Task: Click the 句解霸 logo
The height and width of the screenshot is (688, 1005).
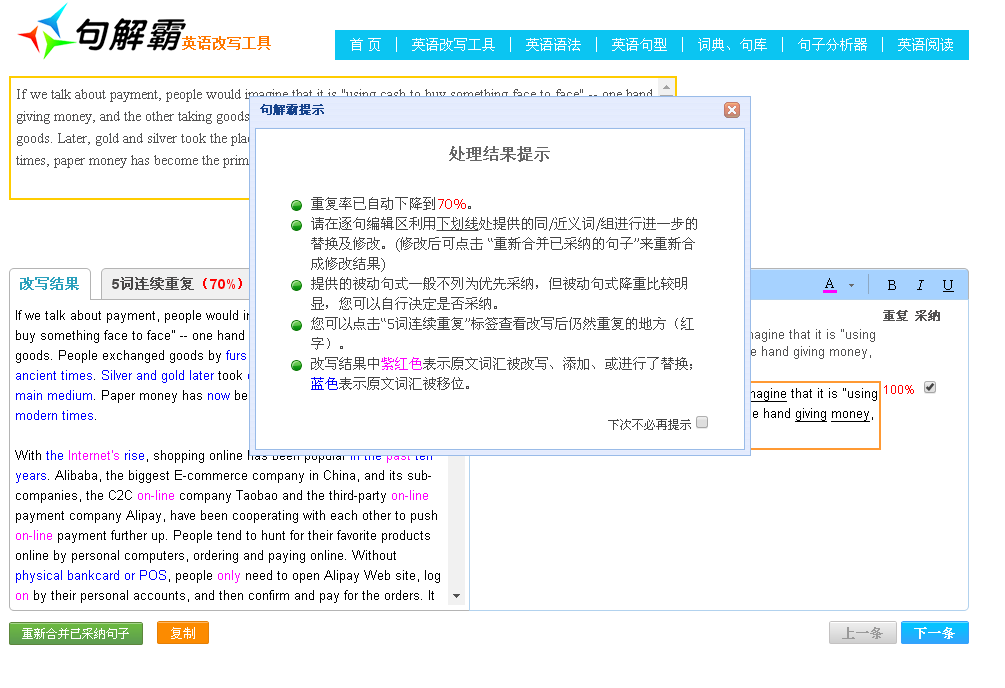Action: point(101,32)
